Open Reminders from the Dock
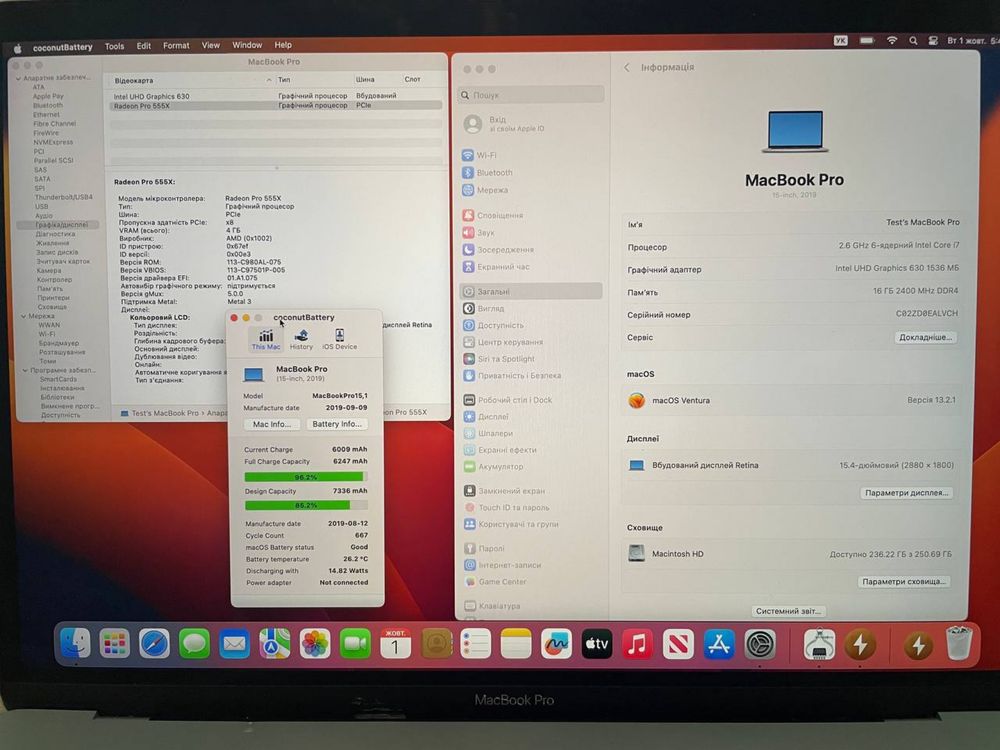 click(476, 644)
